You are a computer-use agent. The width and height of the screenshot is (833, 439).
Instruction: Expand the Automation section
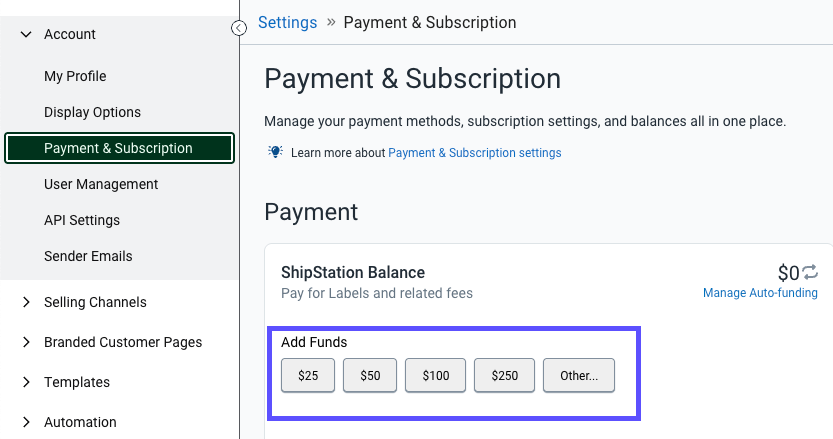point(27,422)
